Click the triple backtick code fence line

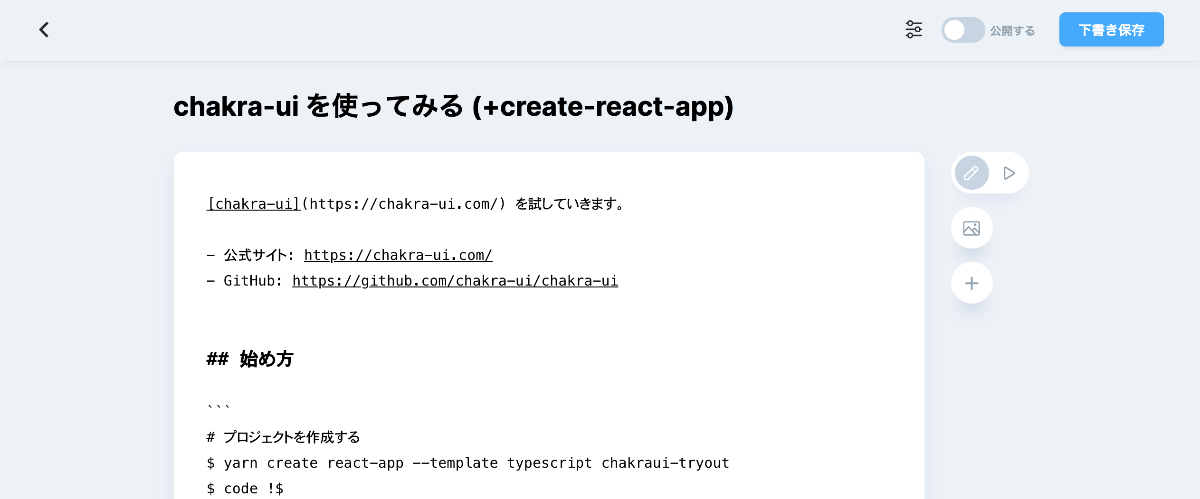[x=219, y=407]
